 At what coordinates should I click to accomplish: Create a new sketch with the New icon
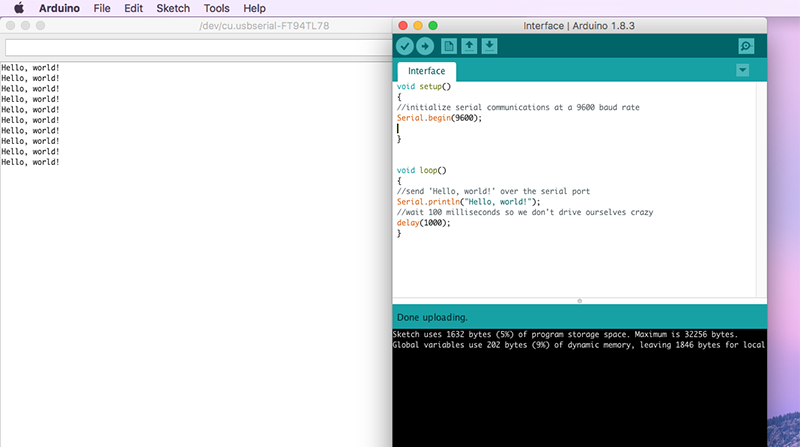(448, 46)
